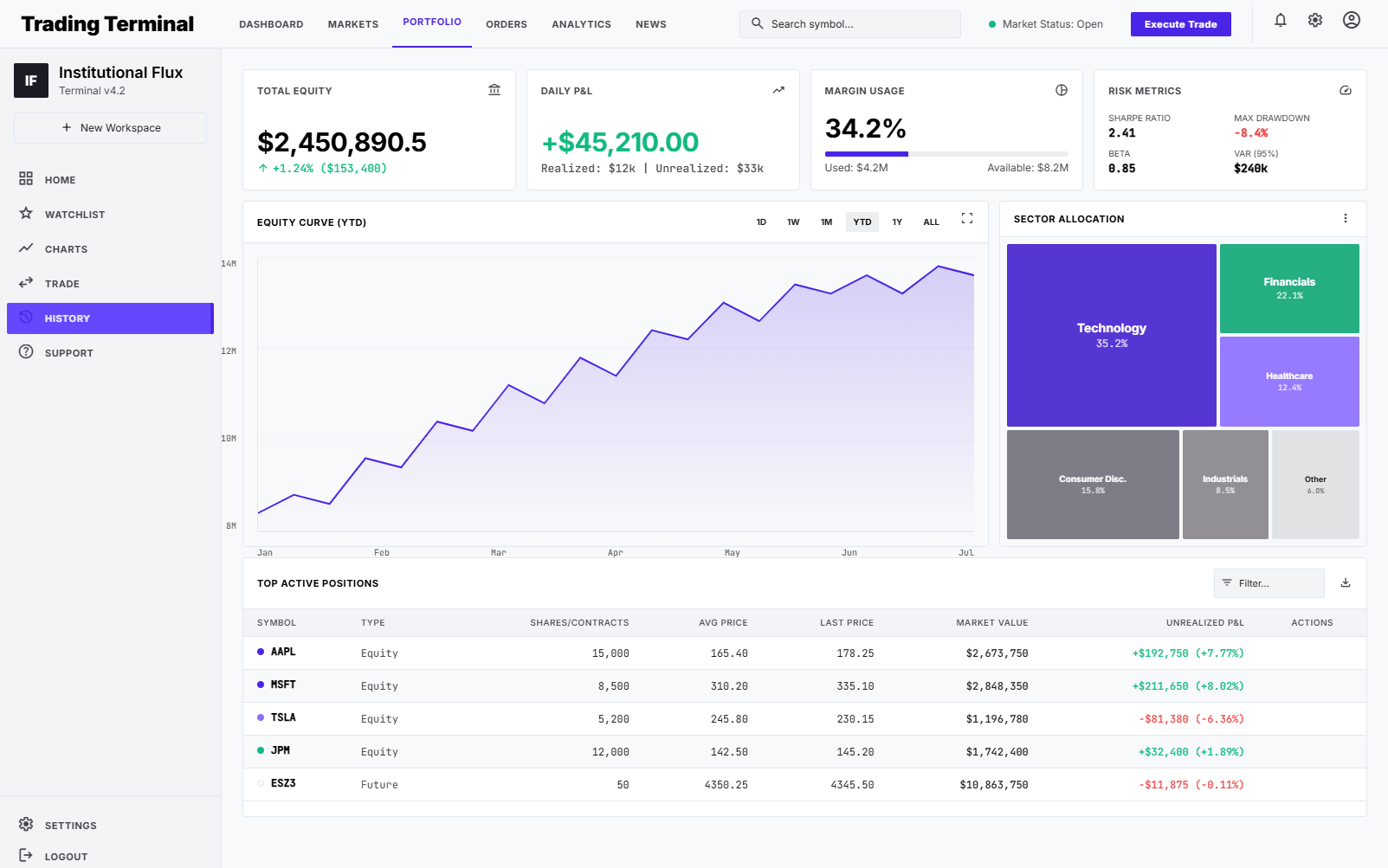Click the Charts line icon in sidebar

pyautogui.click(x=26, y=248)
